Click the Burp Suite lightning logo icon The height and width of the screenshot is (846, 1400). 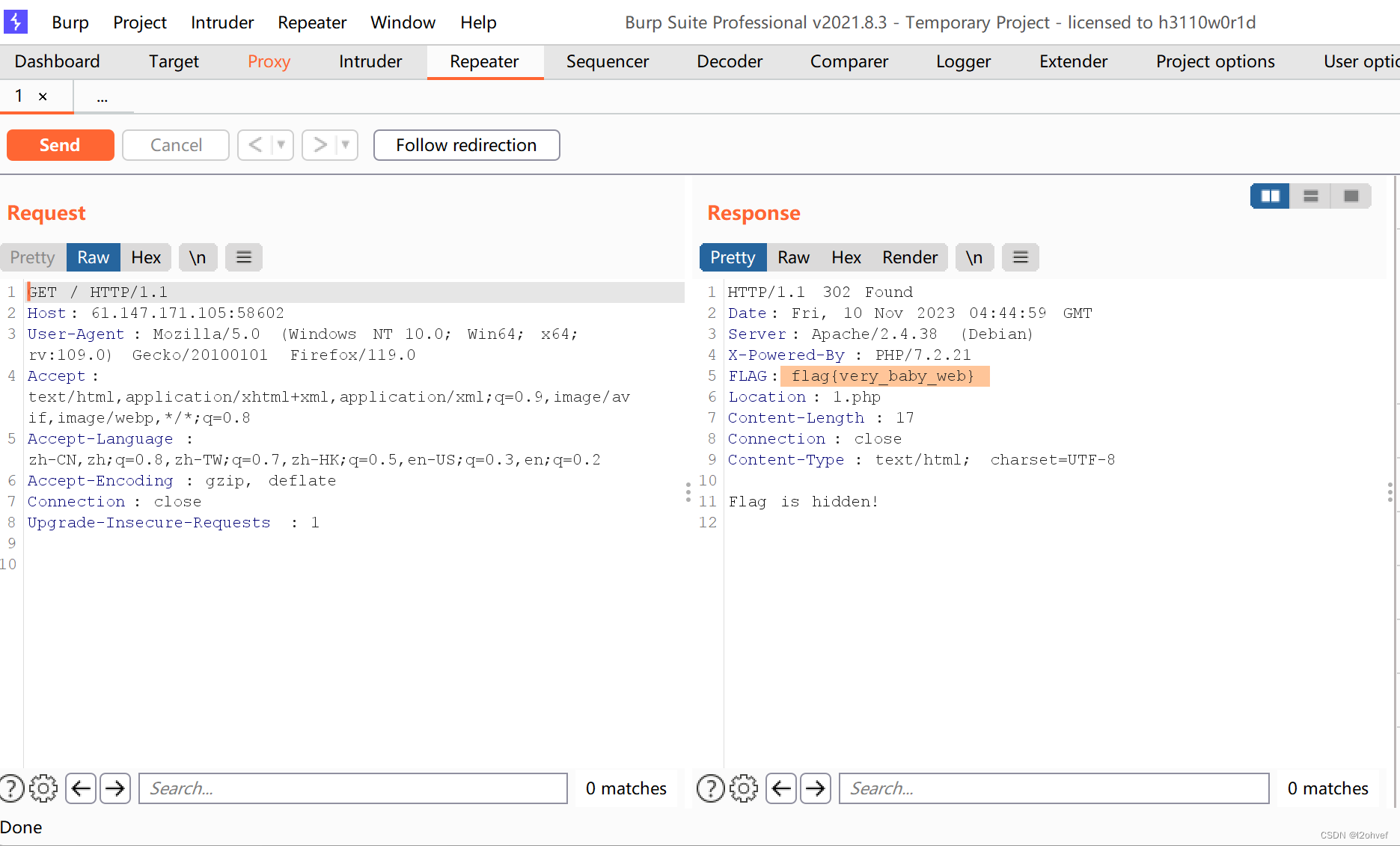[16, 22]
